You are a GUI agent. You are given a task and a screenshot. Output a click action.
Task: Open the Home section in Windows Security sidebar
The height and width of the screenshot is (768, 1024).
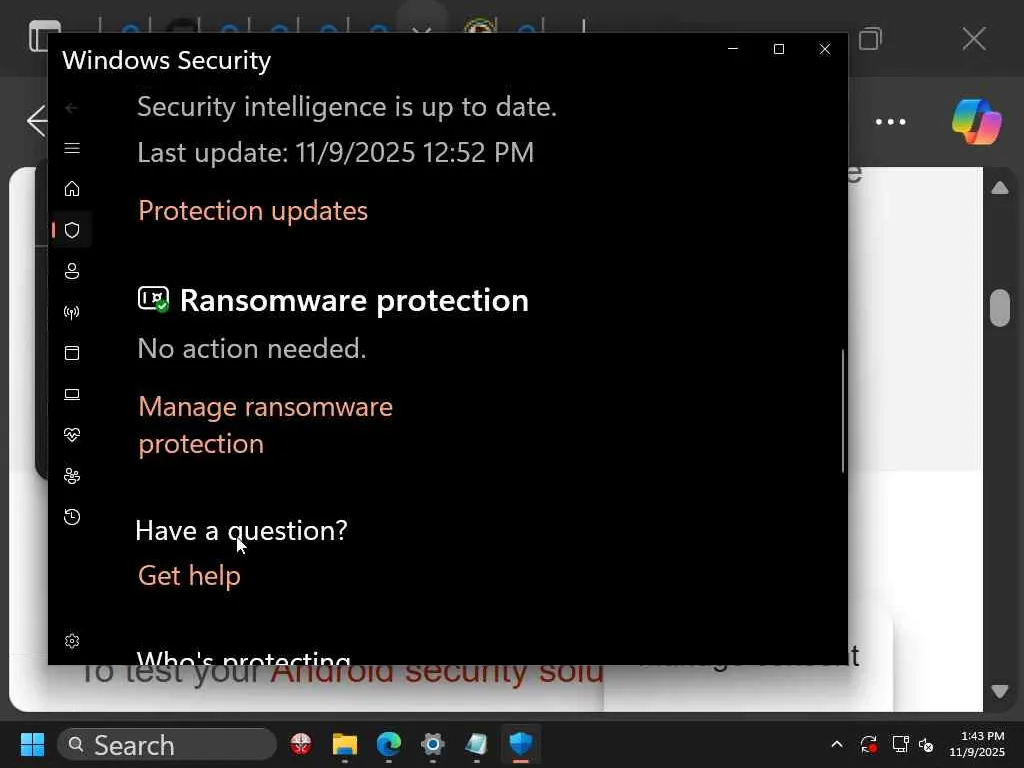[72, 189]
